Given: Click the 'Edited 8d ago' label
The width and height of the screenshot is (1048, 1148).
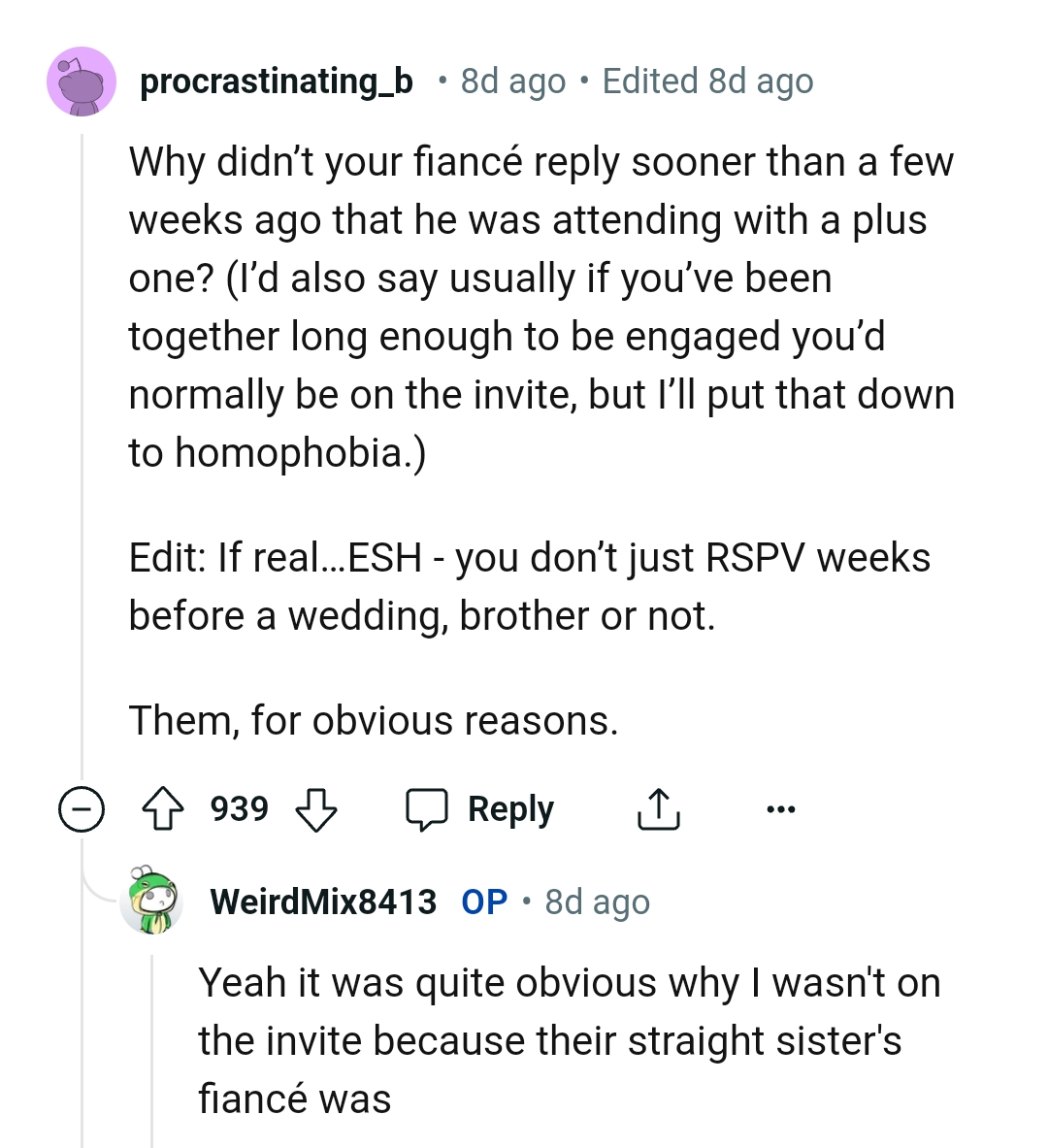Looking at the screenshot, I should tap(706, 81).
